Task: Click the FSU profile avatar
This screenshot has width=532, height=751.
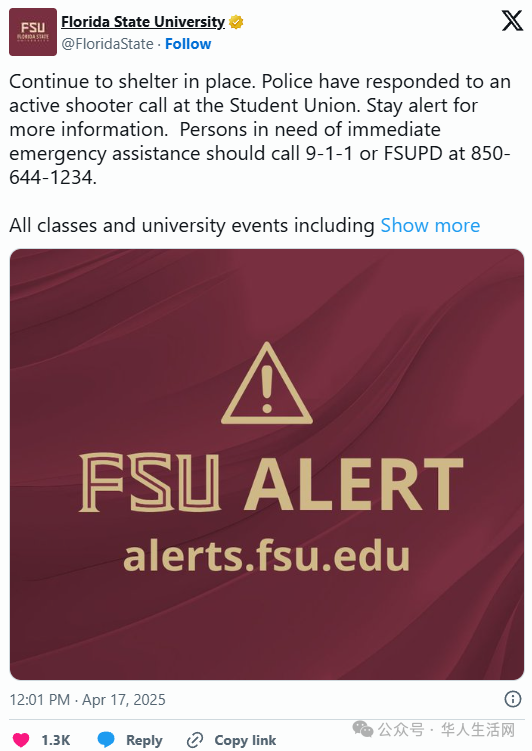Action: coord(33,32)
